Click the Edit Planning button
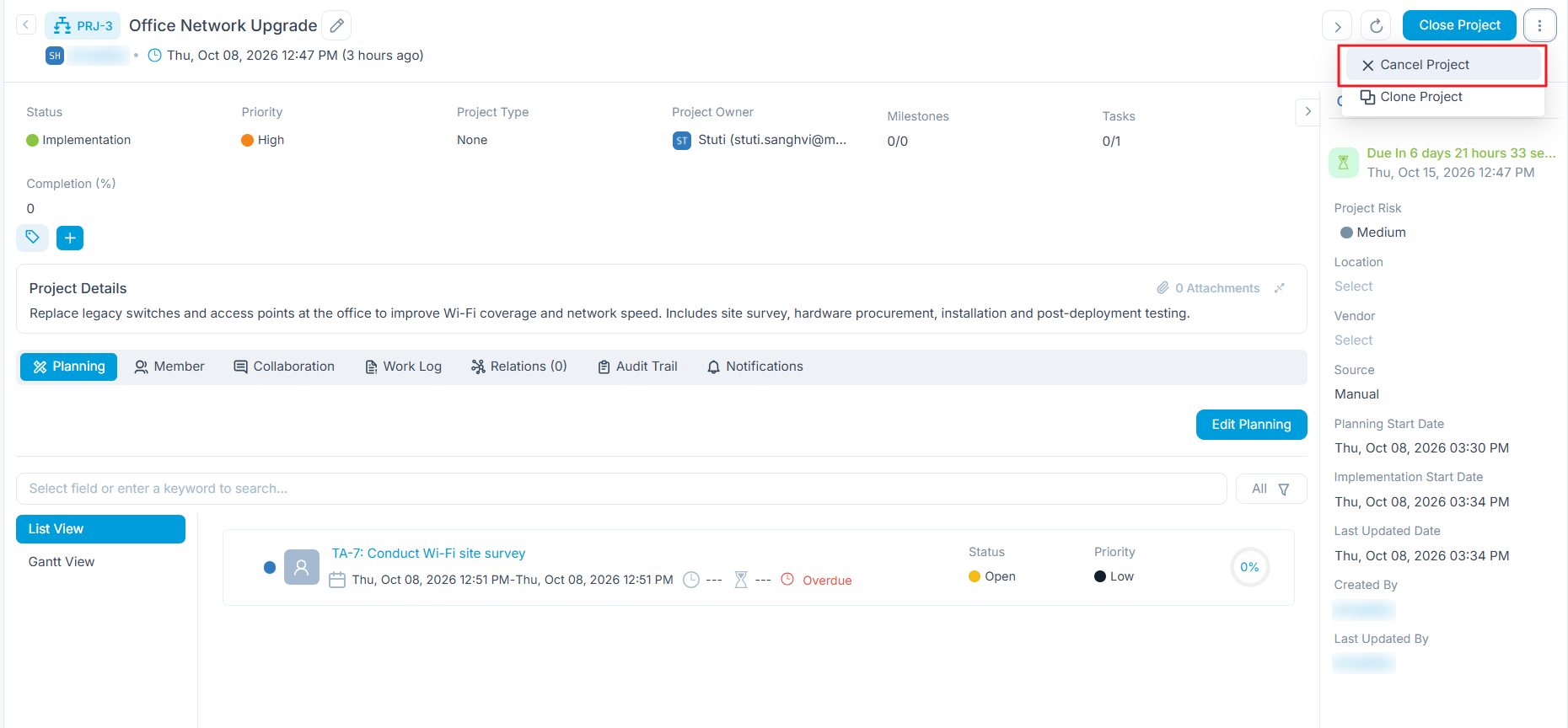Viewport: 1568px width, 728px height. tap(1251, 425)
